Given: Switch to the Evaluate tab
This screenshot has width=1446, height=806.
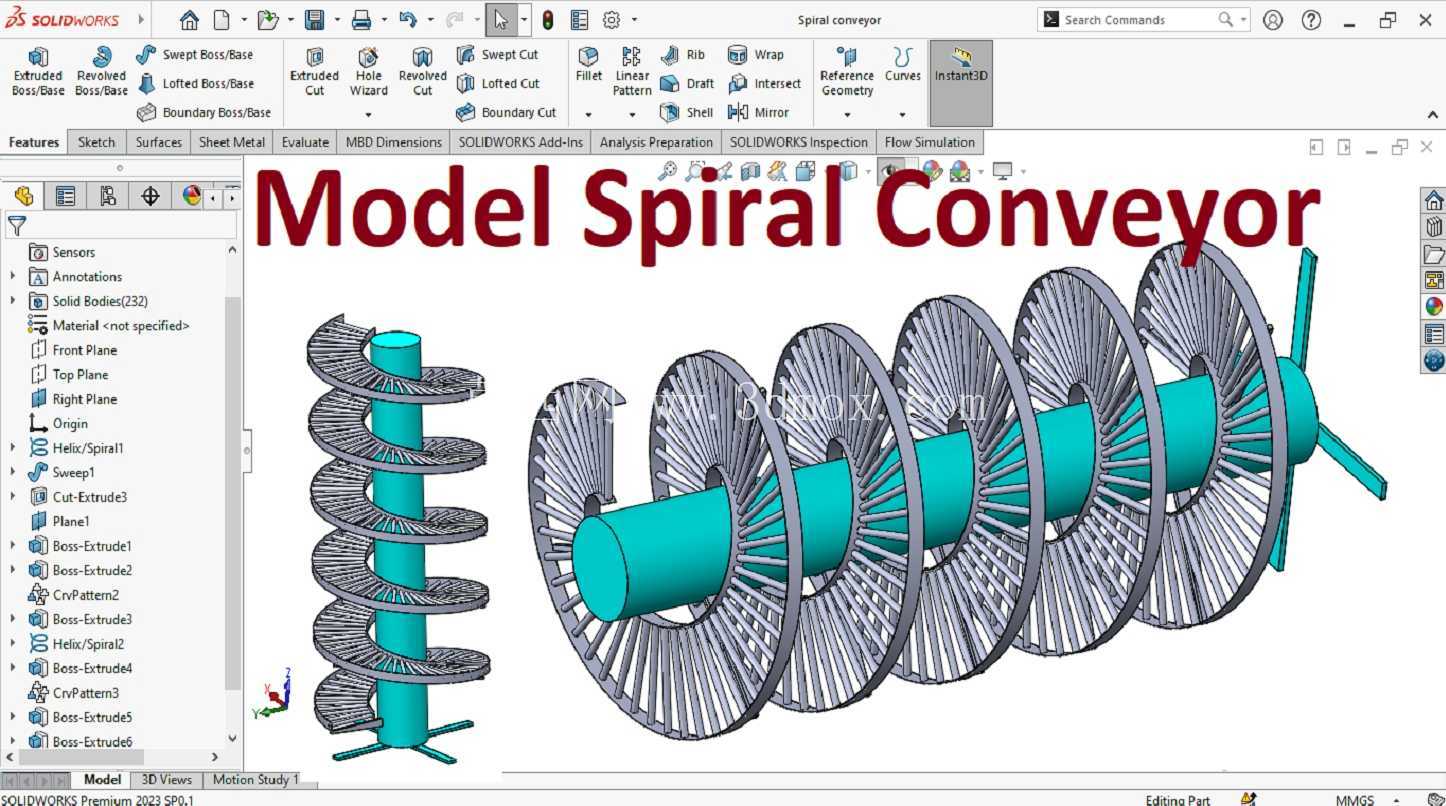Looking at the screenshot, I should (305, 142).
